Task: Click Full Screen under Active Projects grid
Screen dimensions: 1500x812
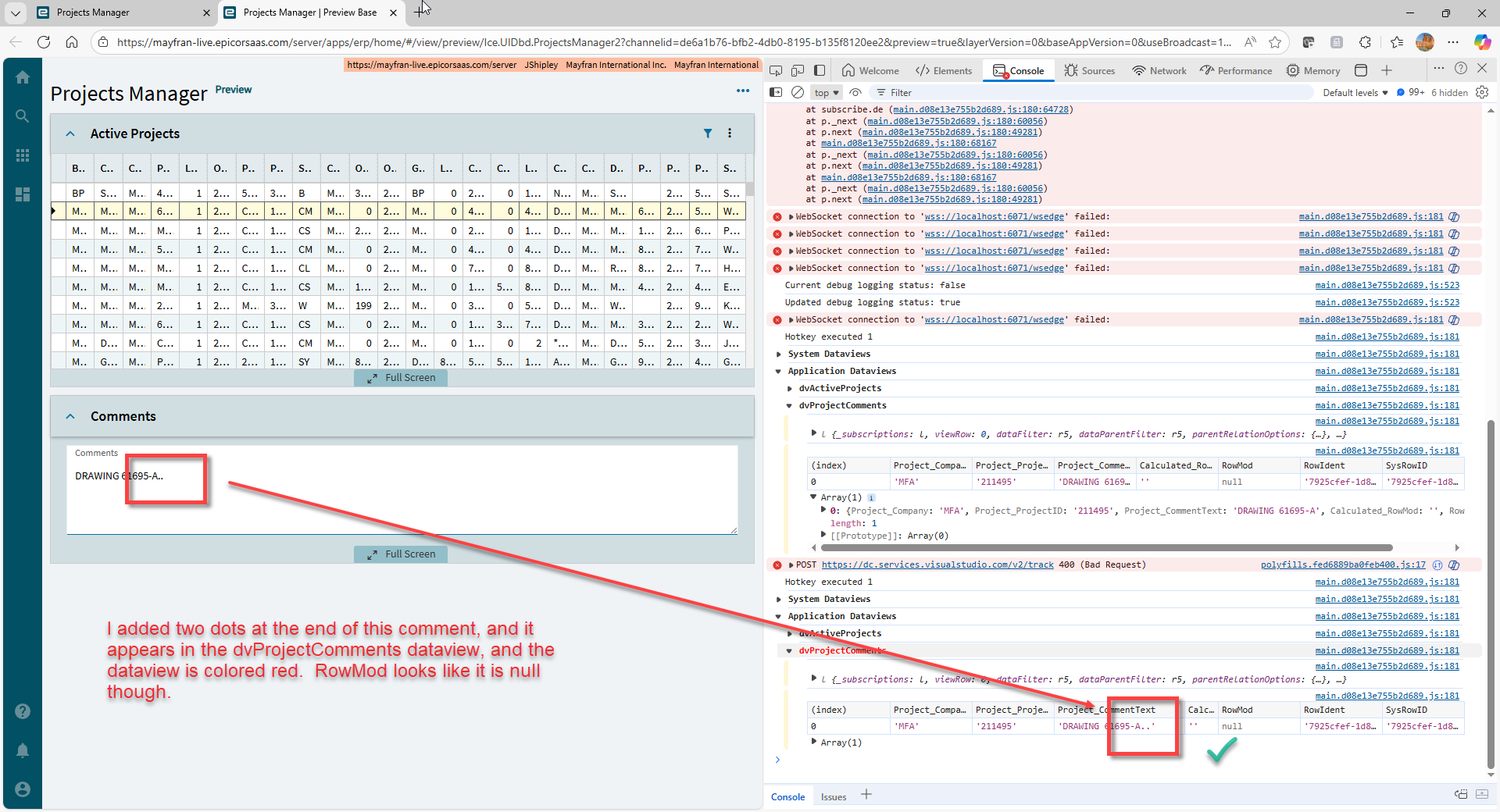Action: pos(402,378)
